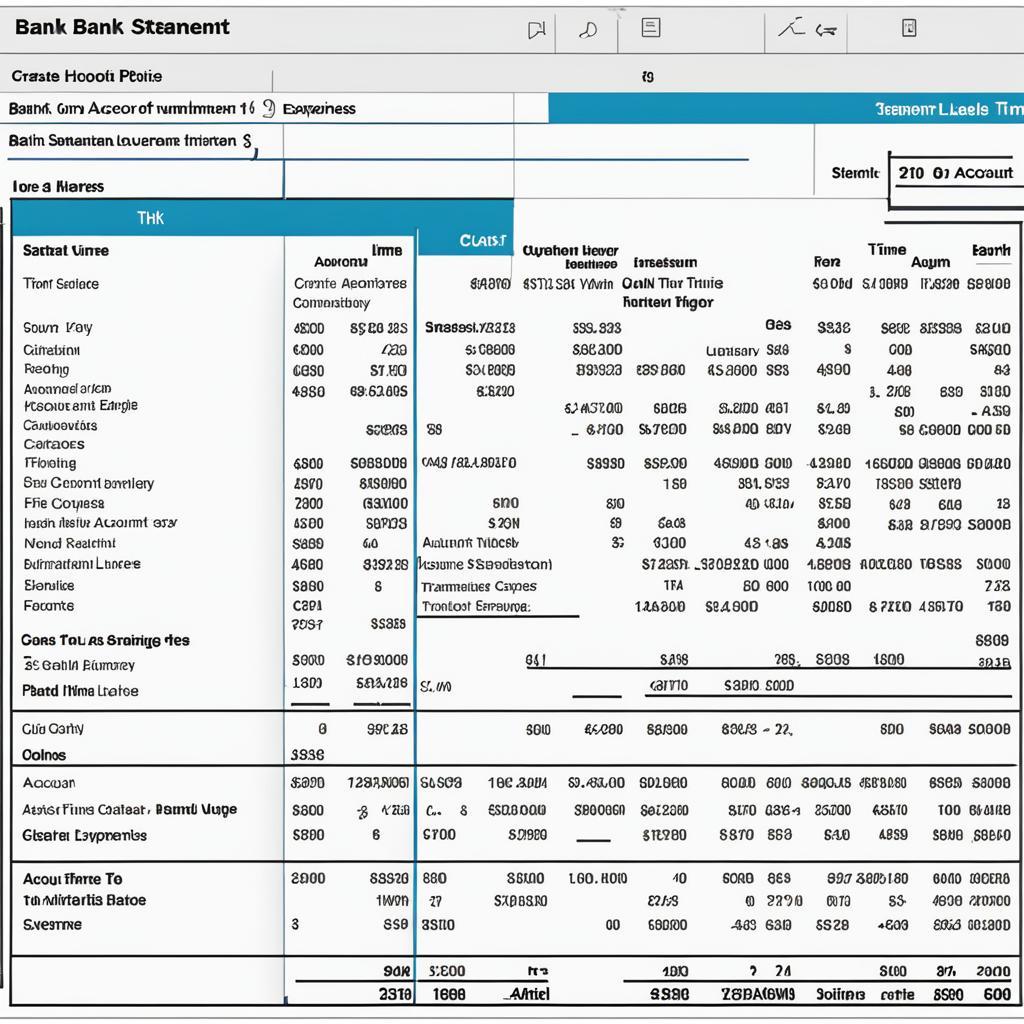Open the 'Eapyeiness' tab
This screenshot has height=1024, width=1024.
coord(319,109)
